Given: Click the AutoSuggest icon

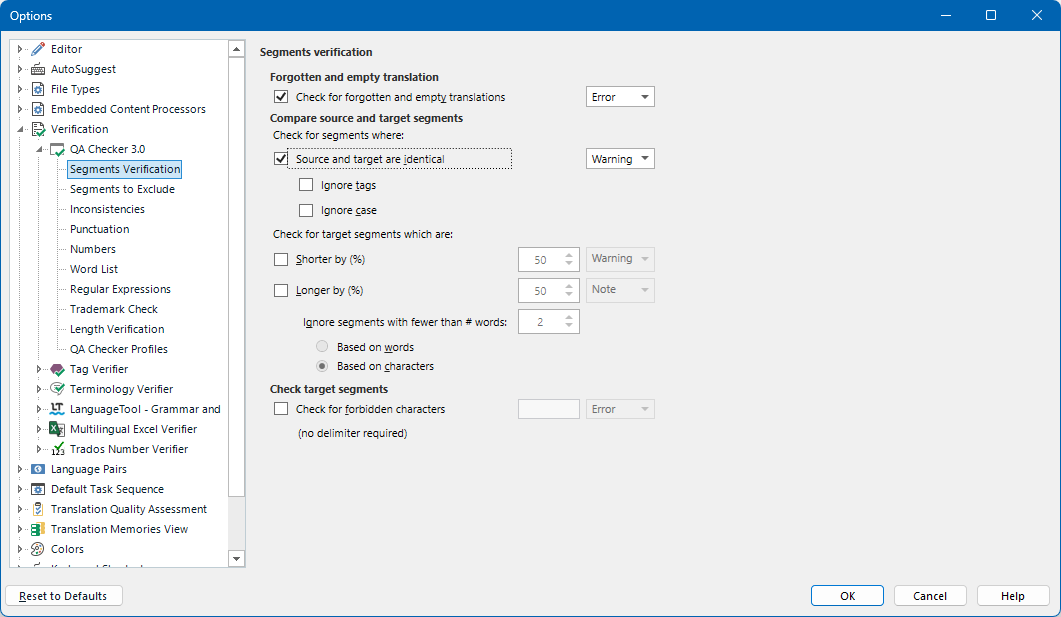Looking at the screenshot, I should click(40, 68).
